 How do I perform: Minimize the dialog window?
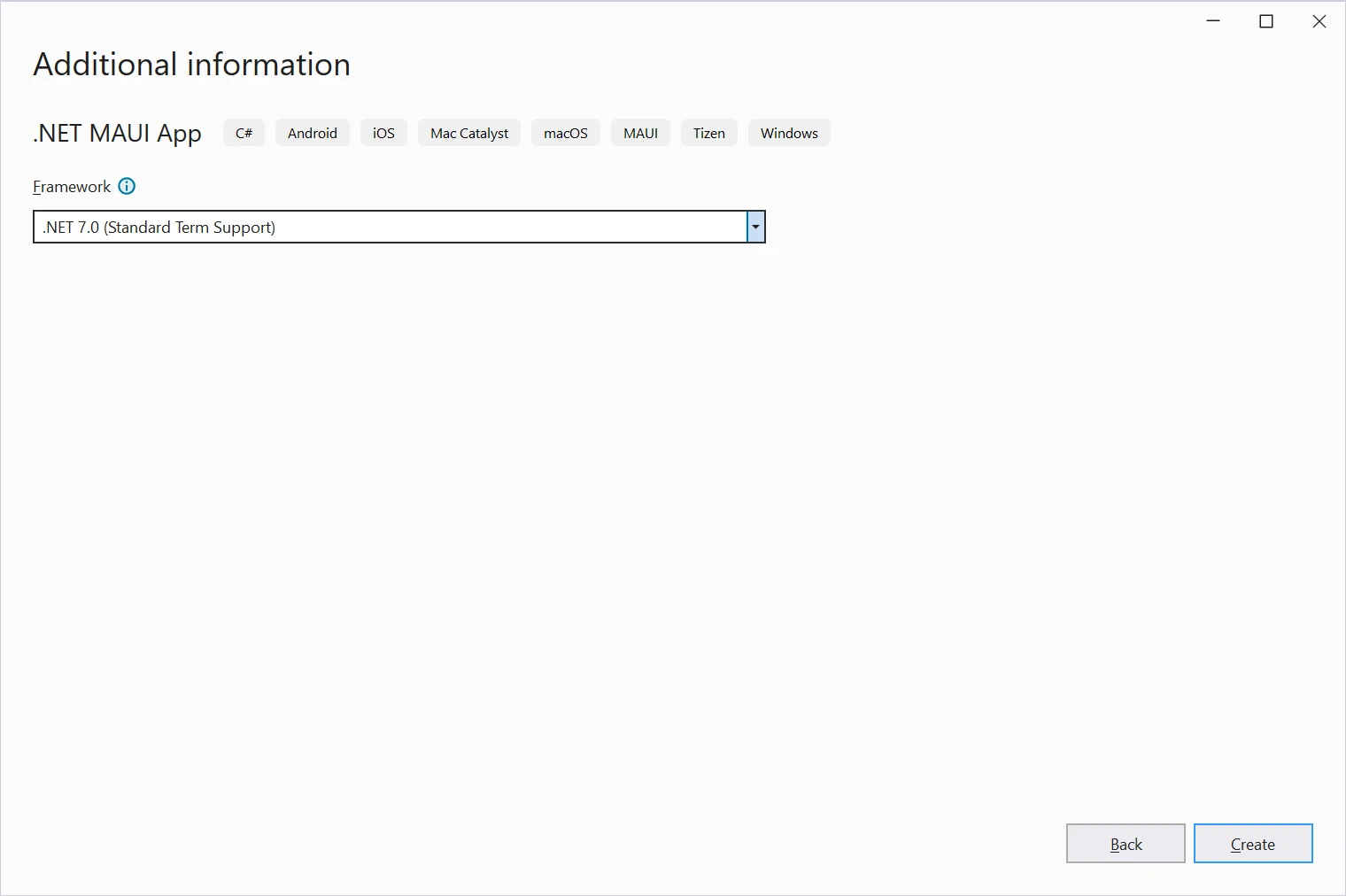click(x=1213, y=21)
